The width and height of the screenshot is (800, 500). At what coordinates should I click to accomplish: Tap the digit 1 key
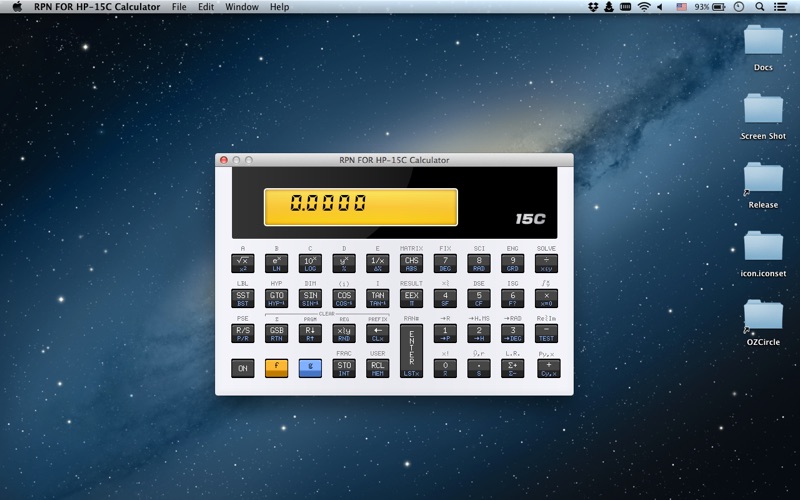click(x=445, y=333)
